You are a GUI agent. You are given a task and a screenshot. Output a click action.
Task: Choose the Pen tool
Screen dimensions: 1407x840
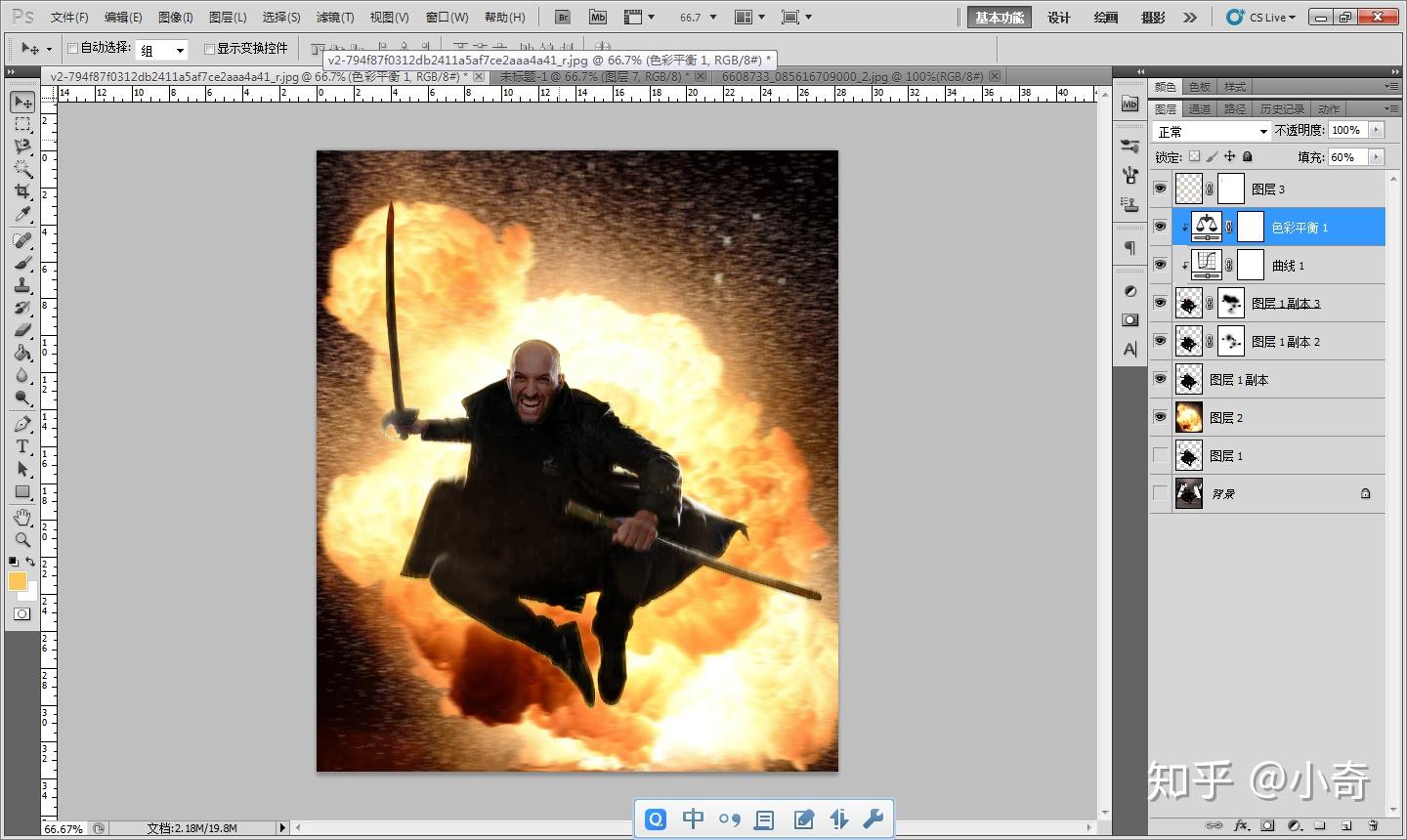pyautogui.click(x=22, y=424)
